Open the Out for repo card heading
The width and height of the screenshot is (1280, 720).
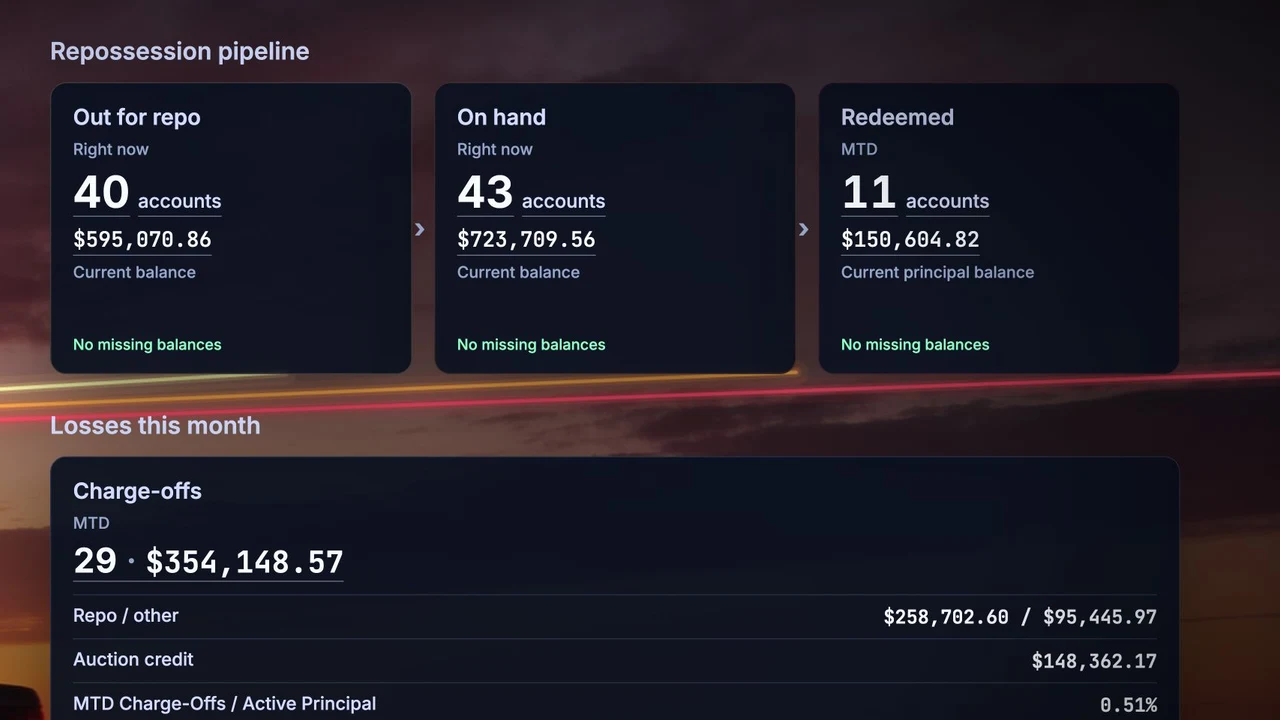pos(136,117)
